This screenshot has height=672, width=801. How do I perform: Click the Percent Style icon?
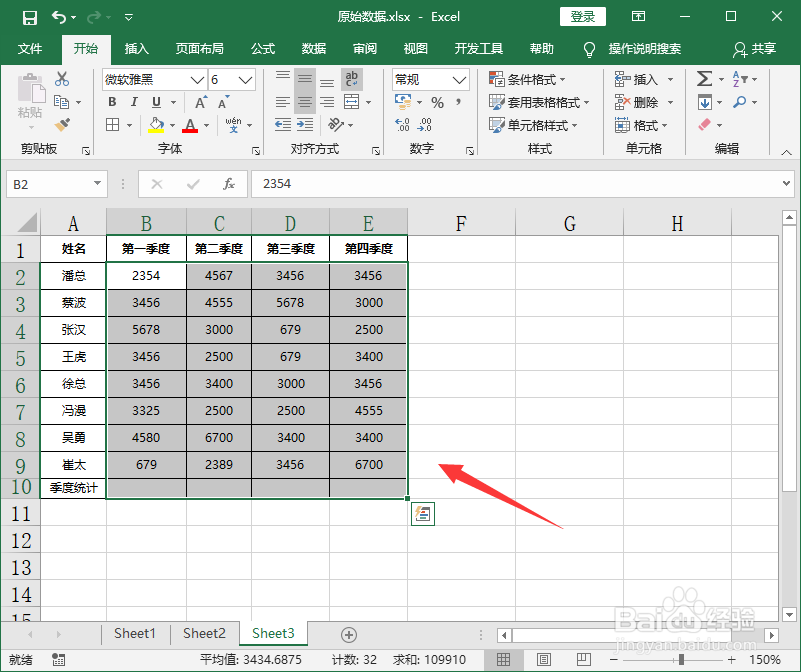click(437, 103)
